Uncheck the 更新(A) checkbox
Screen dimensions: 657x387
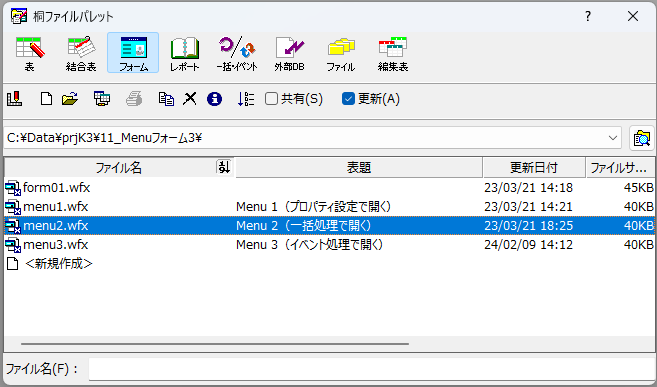(x=349, y=99)
